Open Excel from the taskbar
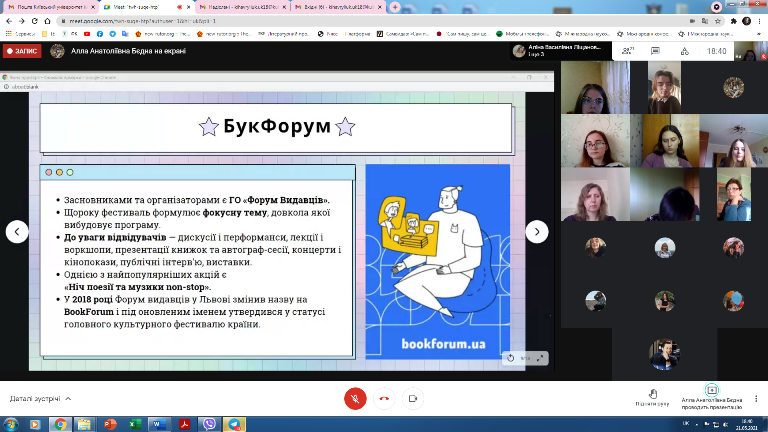Image resolution: width=768 pixels, height=432 pixels. 135,424
